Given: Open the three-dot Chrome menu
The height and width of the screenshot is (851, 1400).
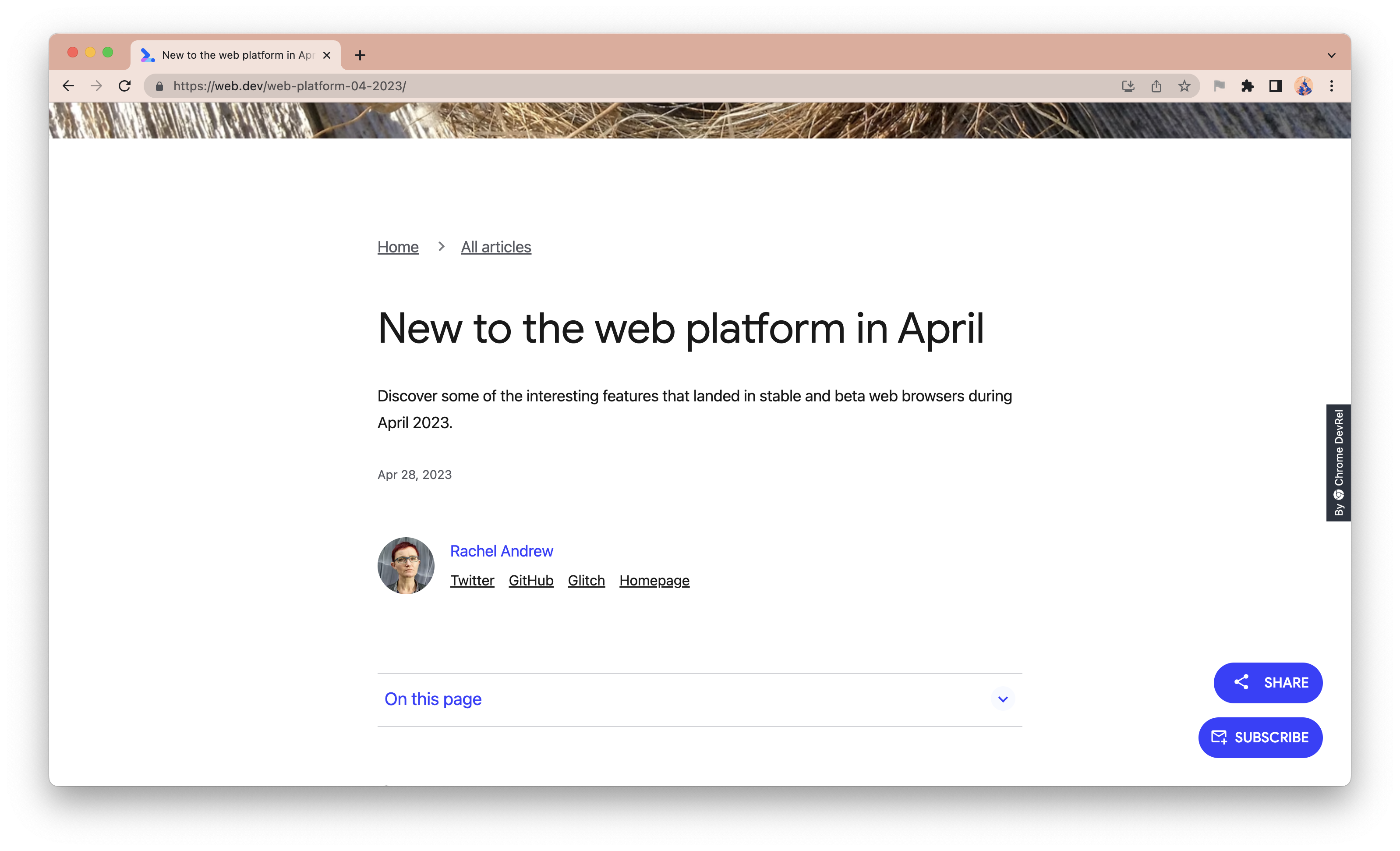Looking at the screenshot, I should pos(1331,86).
